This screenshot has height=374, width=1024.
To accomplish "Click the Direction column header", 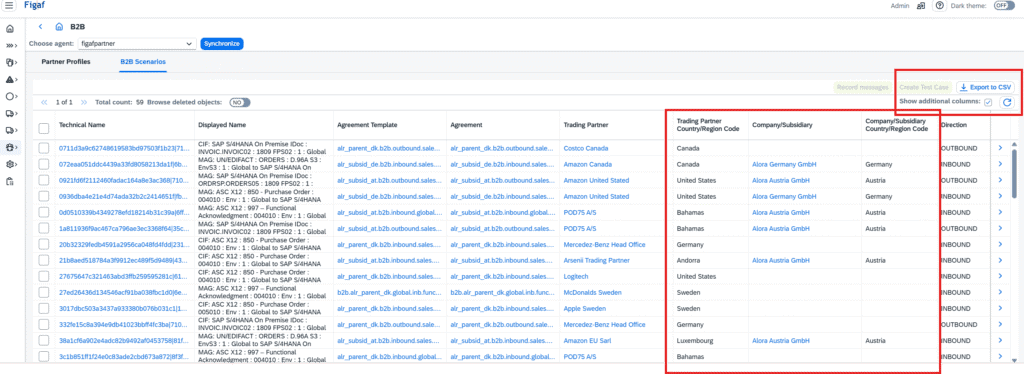I will pyautogui.click(x=954, y=124).
